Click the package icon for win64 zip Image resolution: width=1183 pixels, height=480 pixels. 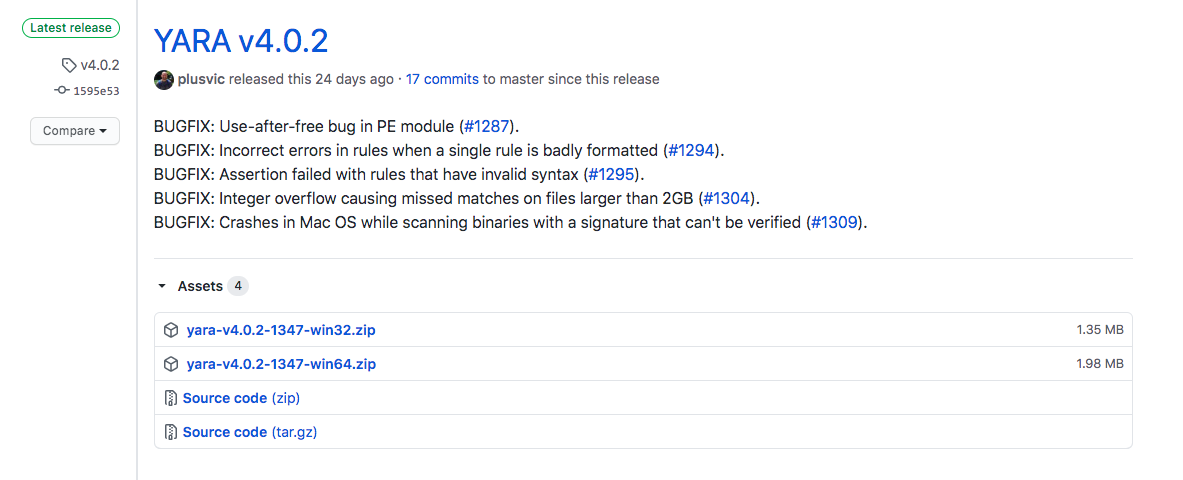pyautogui.click(x=171, y=364)
